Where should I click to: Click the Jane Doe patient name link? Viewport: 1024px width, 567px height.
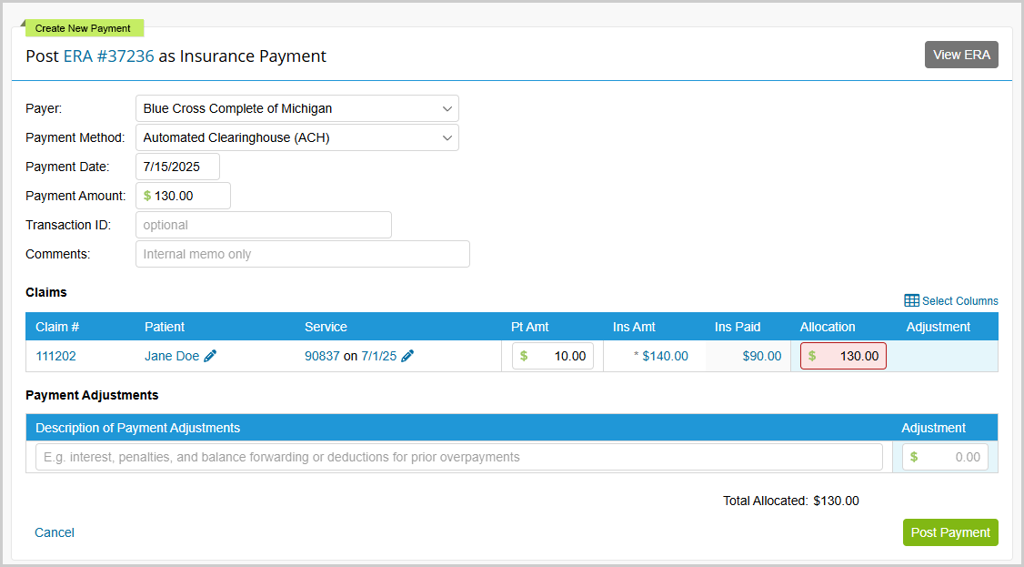tap(172, 356)
